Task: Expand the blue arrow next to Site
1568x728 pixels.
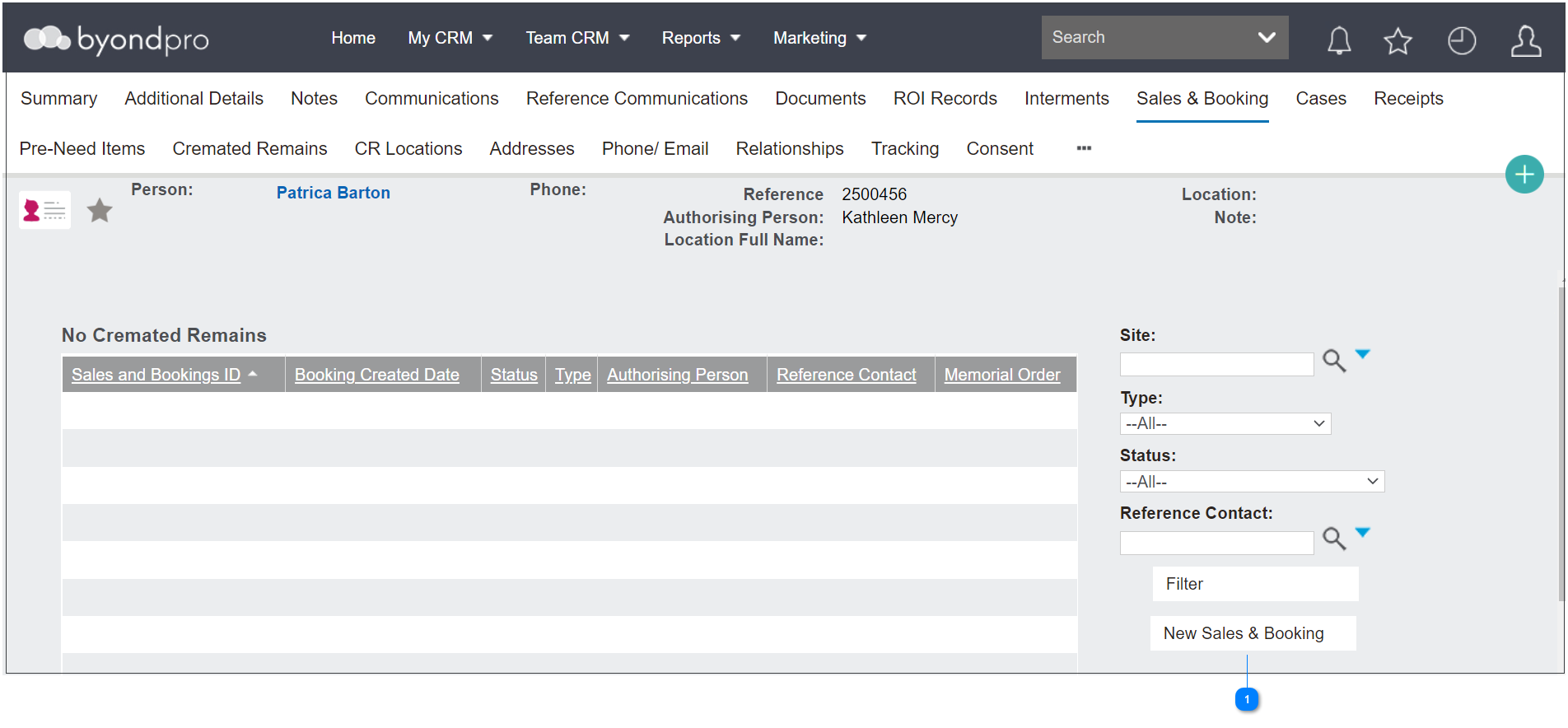Action: pyautogui.click(x=1363, y=354)
